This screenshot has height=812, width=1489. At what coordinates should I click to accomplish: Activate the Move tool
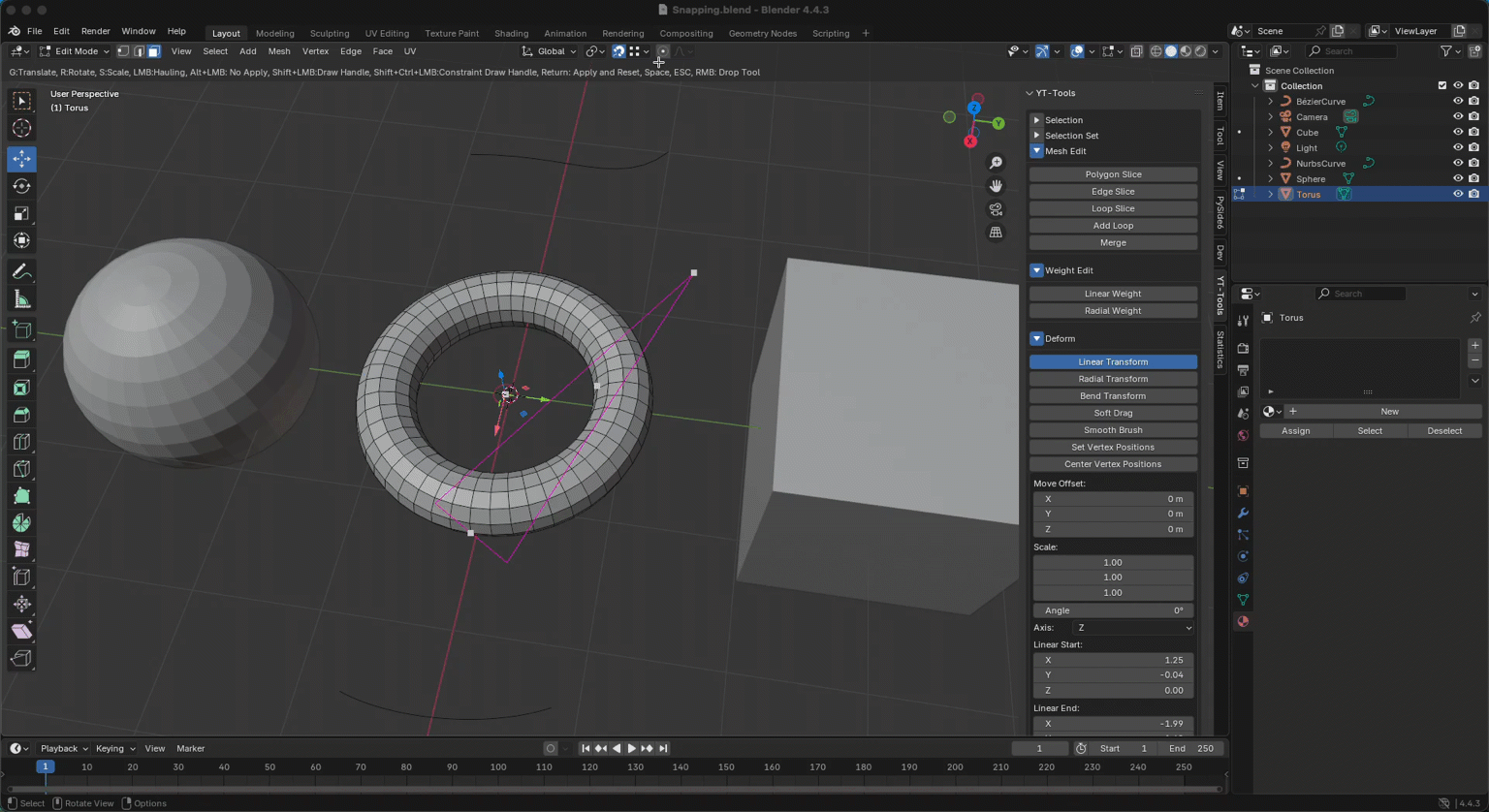click(x=21, y=159)
